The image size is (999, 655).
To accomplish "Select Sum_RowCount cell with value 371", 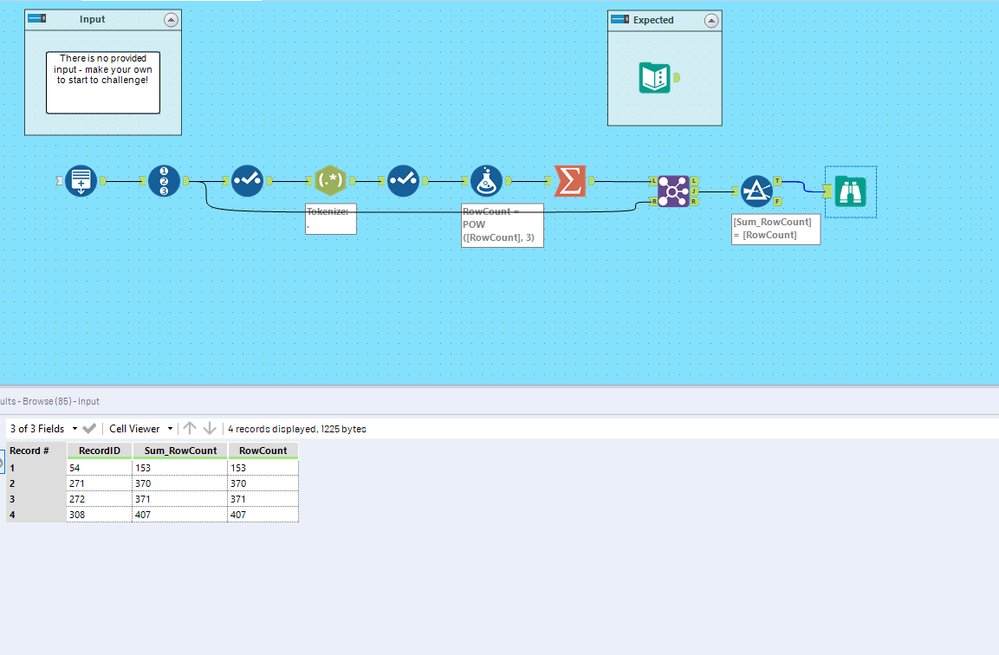I will coord(180,499).
